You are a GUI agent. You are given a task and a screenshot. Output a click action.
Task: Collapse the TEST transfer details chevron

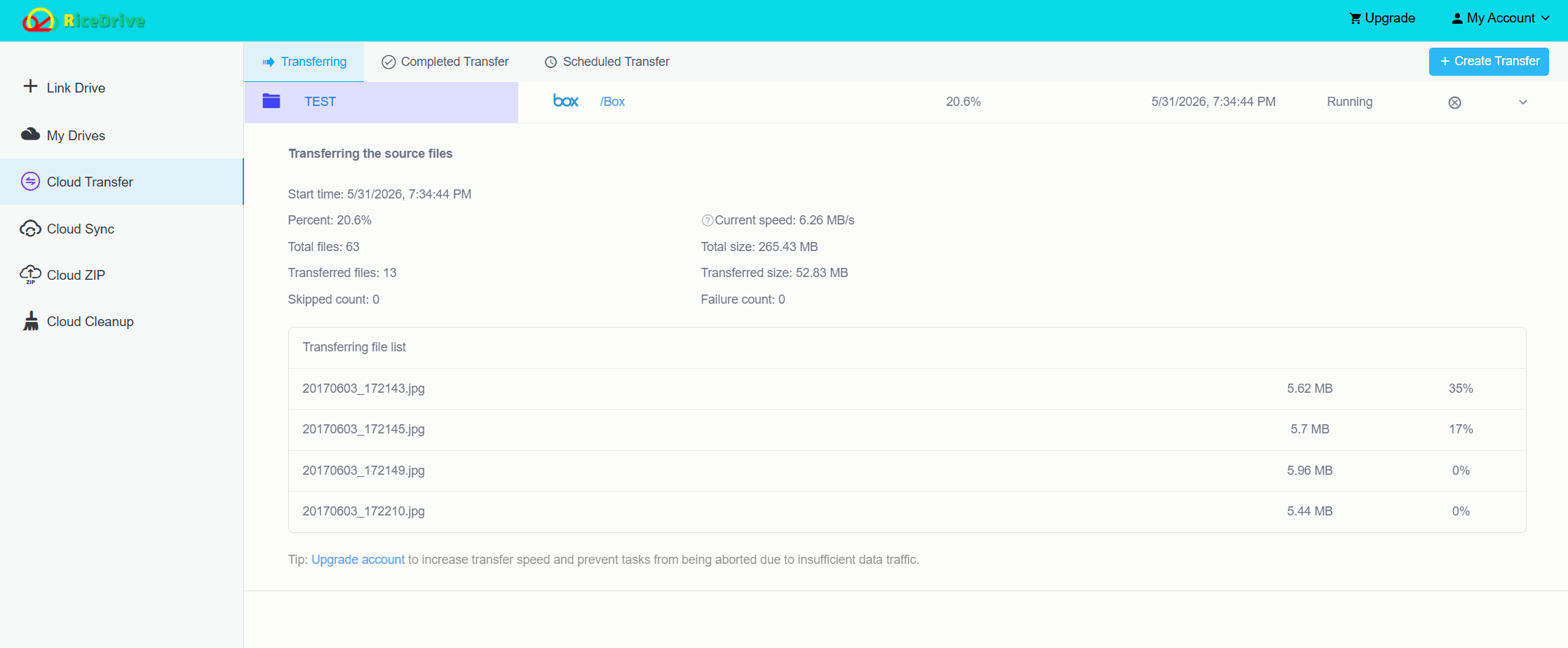click(x=1523, y=102)
